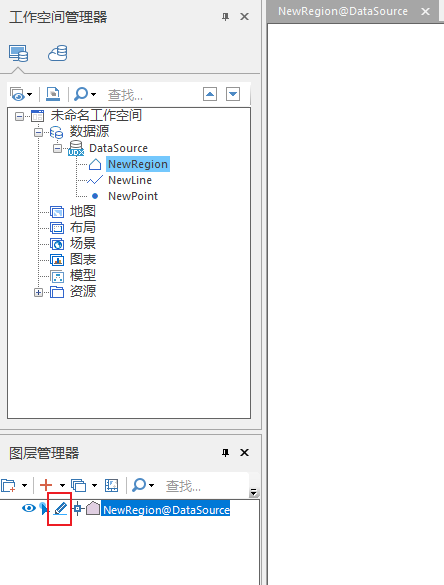Screen dimensions: 444x585
Task: Toggle visibility eye of NewRegion@DataSource layer
Action: [29, 508]
